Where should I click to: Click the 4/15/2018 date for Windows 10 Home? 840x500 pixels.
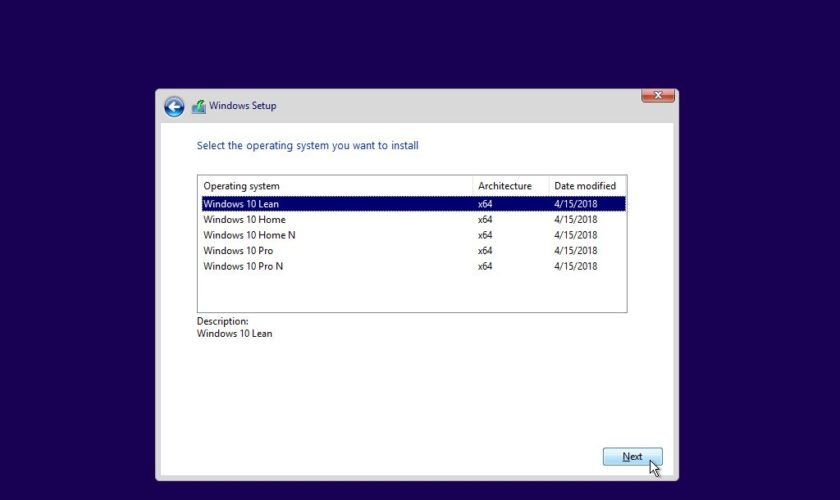tap(575, 219)
